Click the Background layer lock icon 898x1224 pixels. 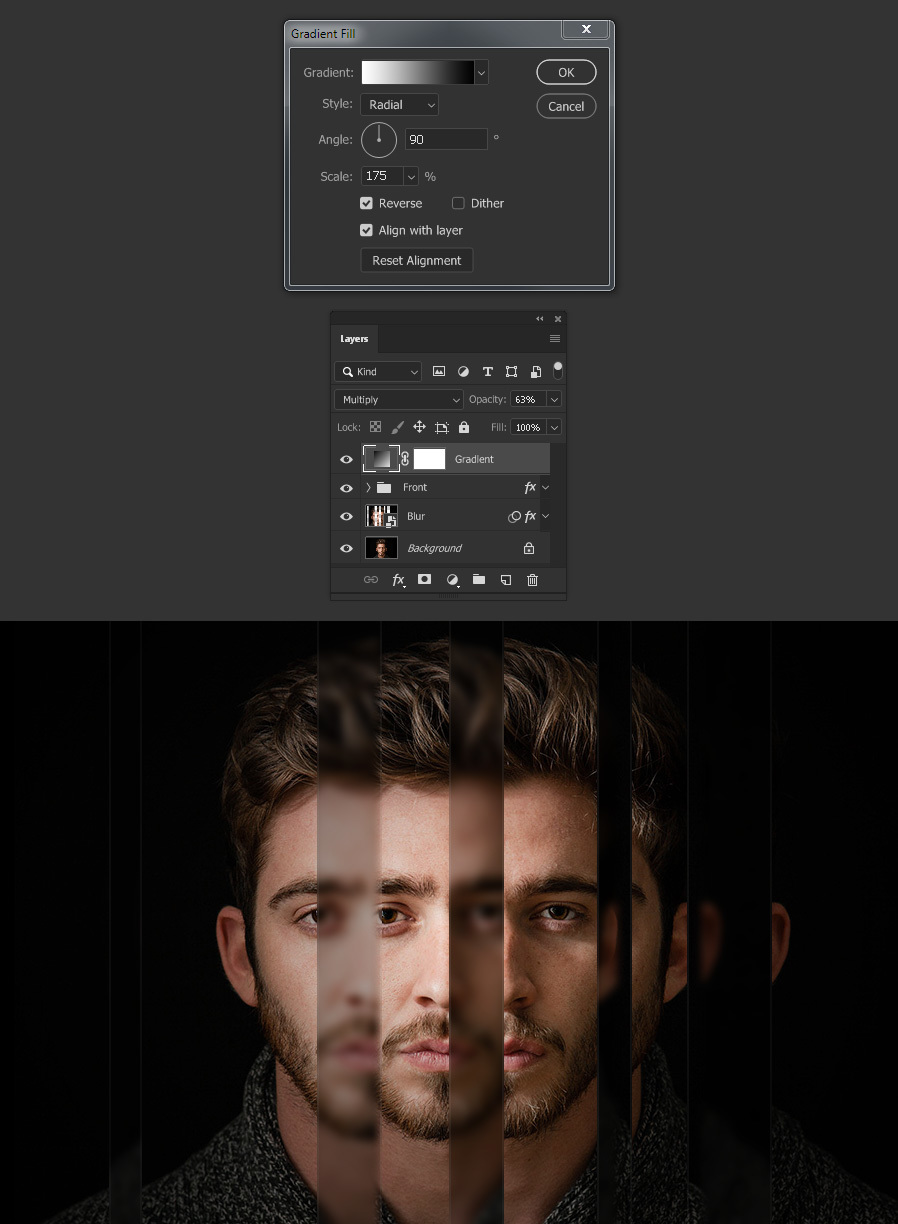point(529,548)
